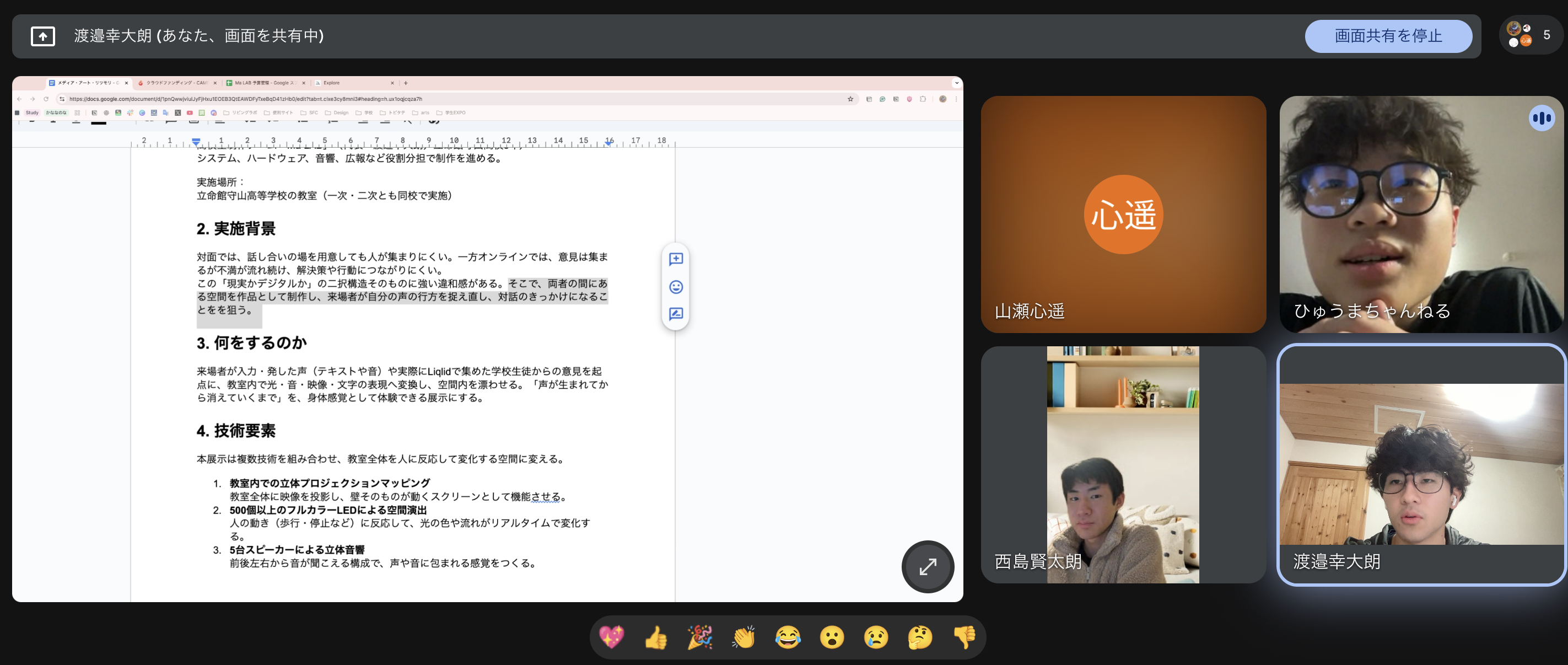
Task: Expand the shared screen to fullscreen
Action: (927, 566)
